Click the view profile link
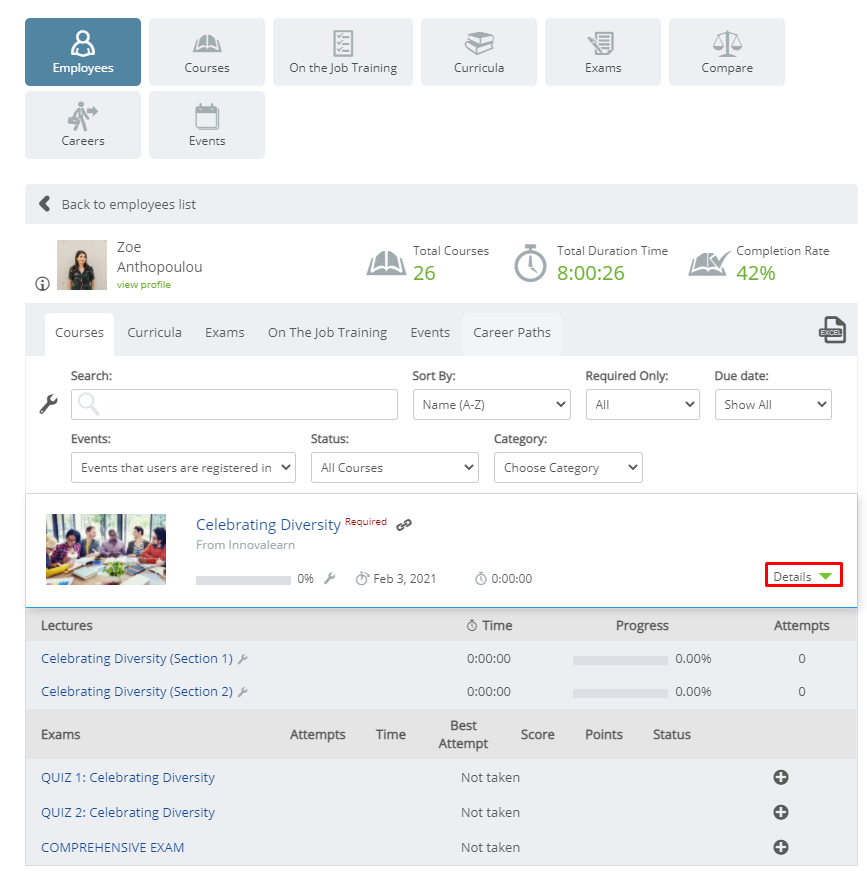This screenshot has width=867, height=871. click(143, 284)
